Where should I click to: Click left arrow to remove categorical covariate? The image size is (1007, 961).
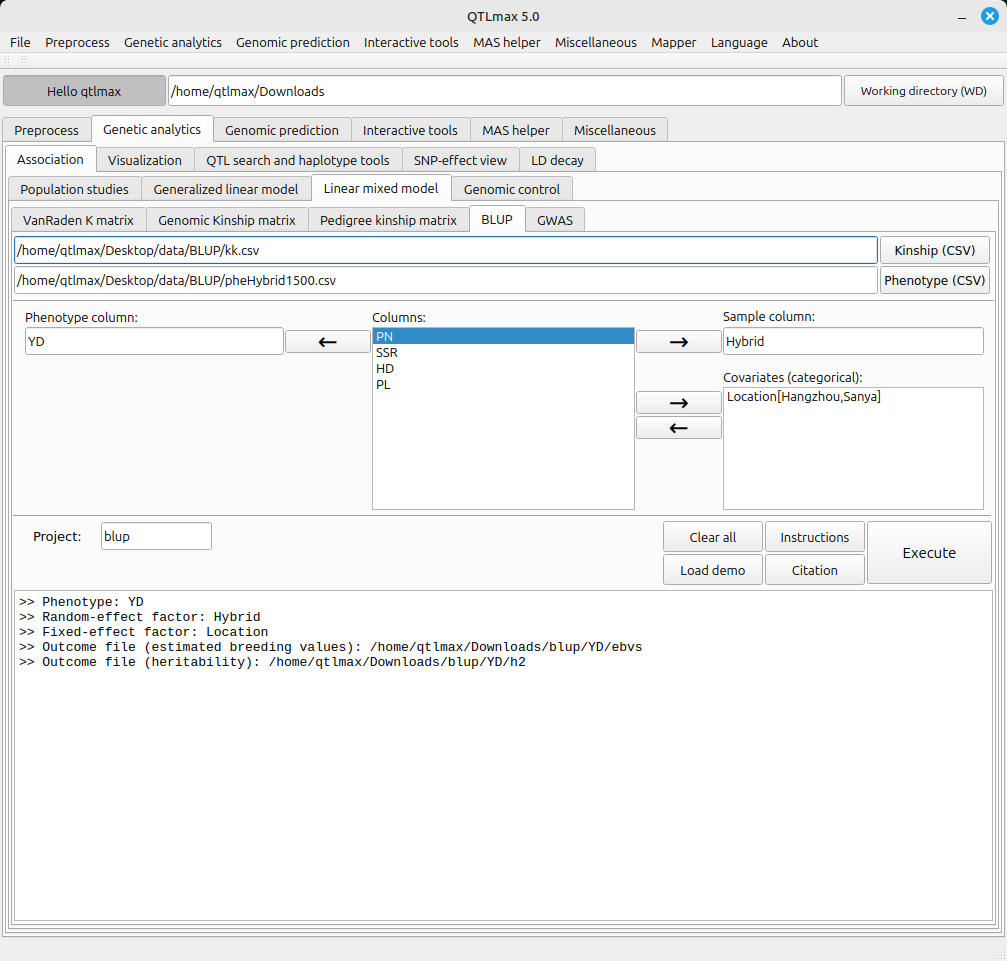[x=678, y=428]
